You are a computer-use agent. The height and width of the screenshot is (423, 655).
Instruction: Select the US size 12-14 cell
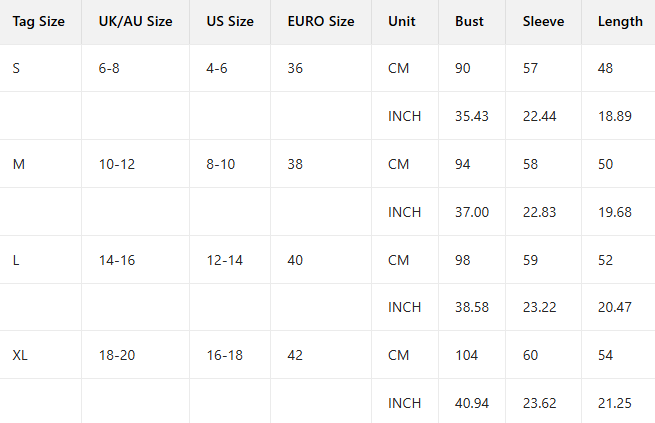(225, 260)
